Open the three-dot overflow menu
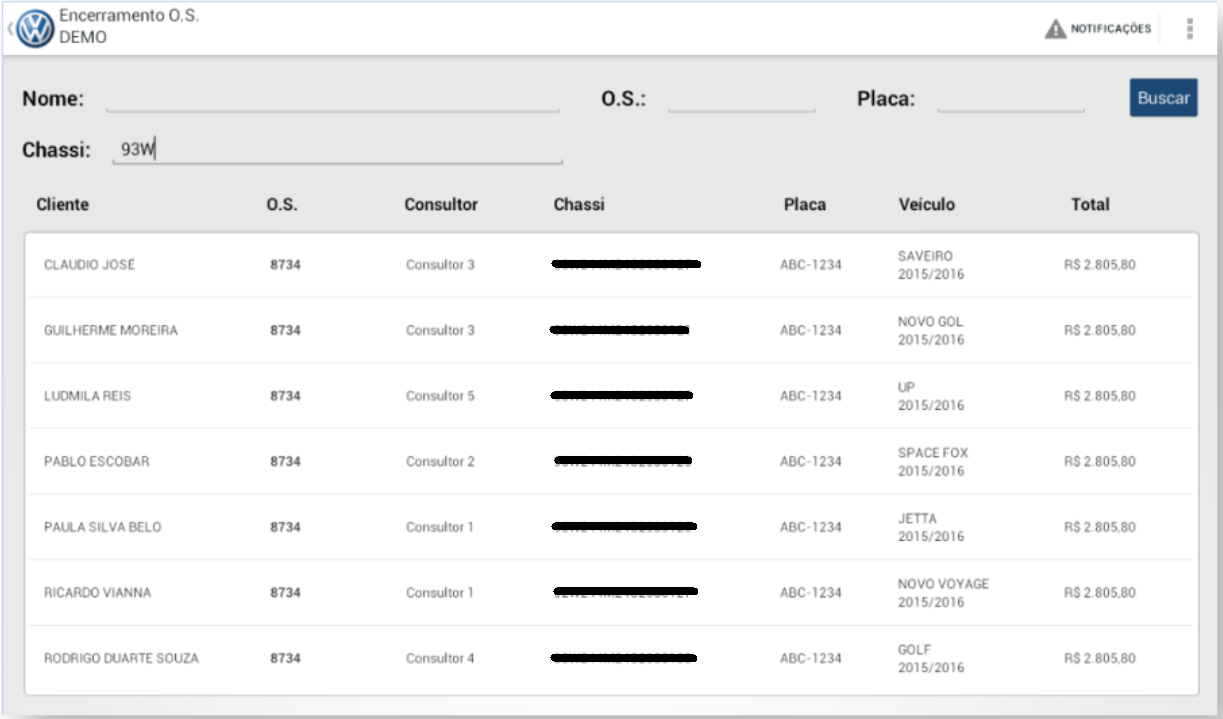Viewport: 1223px width, 719px height. [x=1189, y=29]
